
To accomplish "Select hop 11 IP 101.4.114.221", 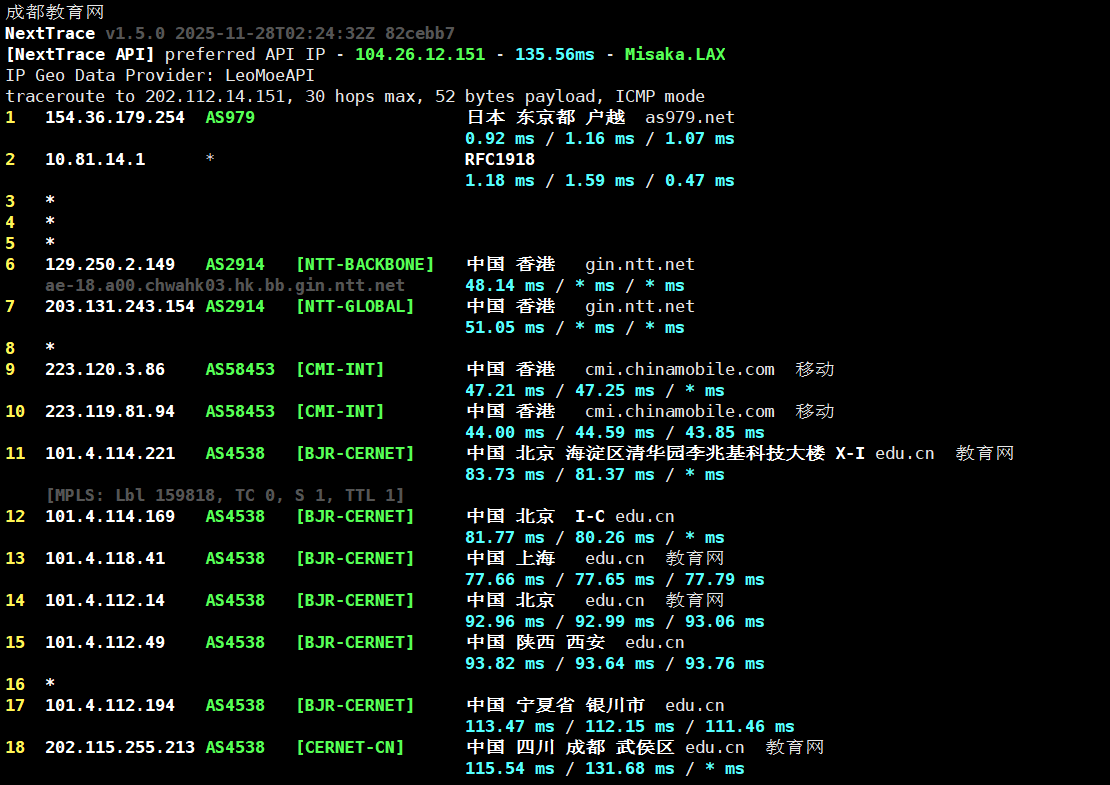I will 110,454.
